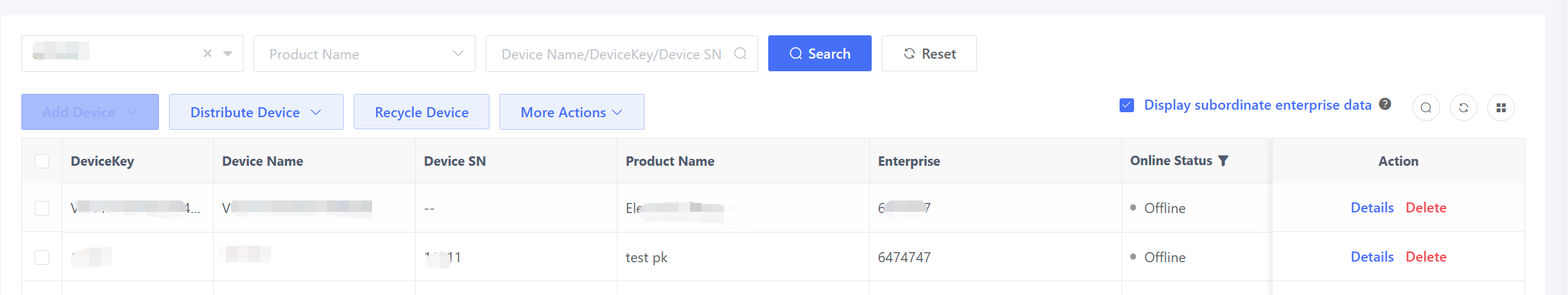Click the Recycle Device button
Viewport: 1568px width, 295px height.
coord(421,112)
